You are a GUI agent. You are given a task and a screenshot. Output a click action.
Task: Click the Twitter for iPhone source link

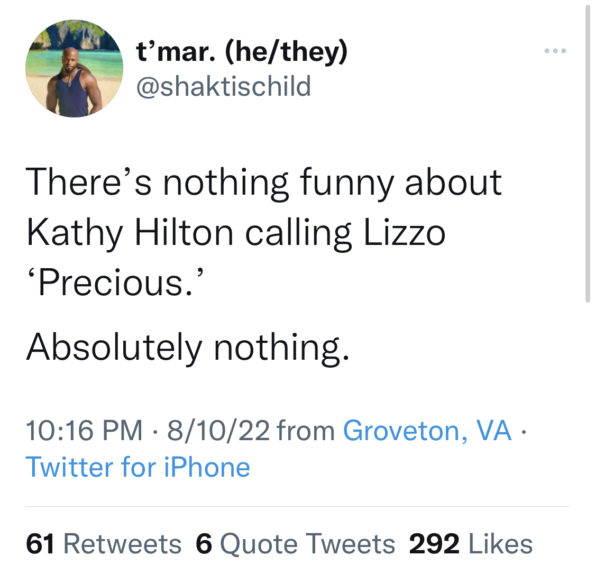pyautogui.click(x=138, y=467)
